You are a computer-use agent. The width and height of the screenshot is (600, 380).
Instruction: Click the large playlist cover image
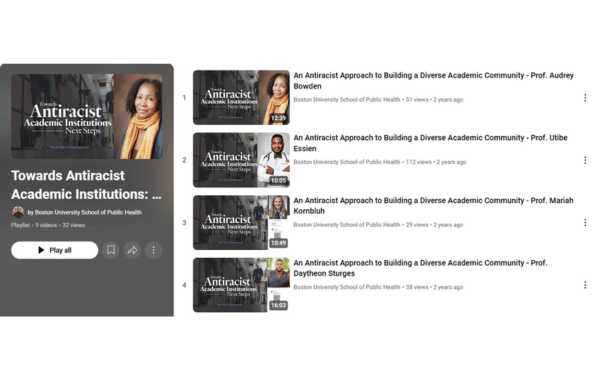(87, 116)
